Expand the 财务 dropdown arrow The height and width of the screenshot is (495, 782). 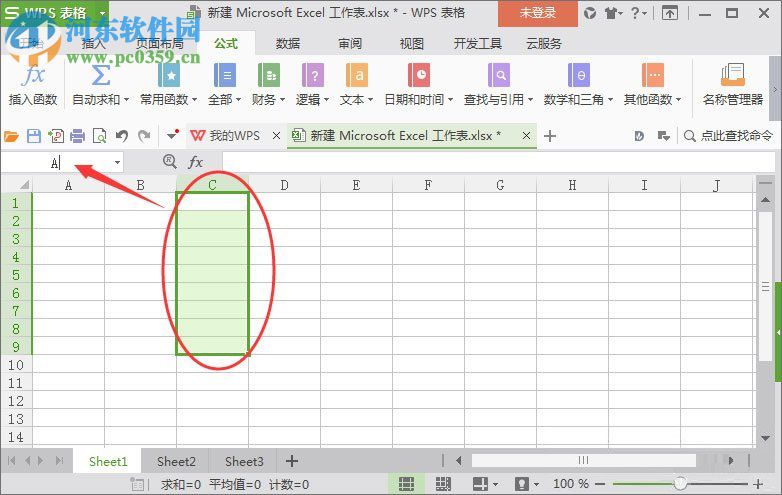click(x=282, y=100)
